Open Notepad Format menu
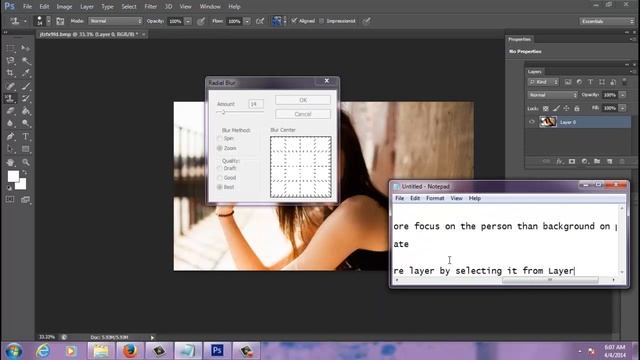Screen dimensions: 640x360 [x=435, y=198]
